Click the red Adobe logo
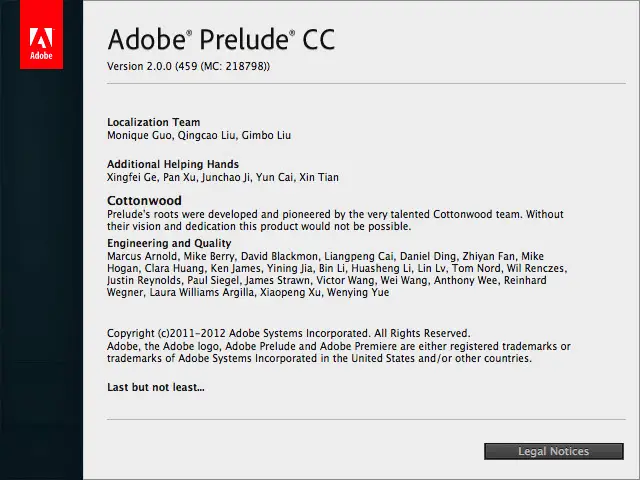 (41, 34)
